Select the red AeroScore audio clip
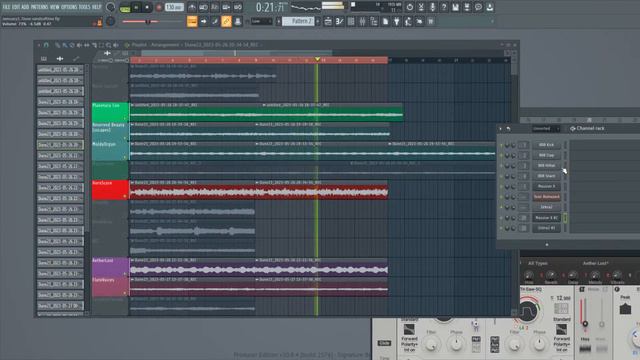The width and height of the screenshot is (640, 360). pyautogui.click(x=259, y=190)
